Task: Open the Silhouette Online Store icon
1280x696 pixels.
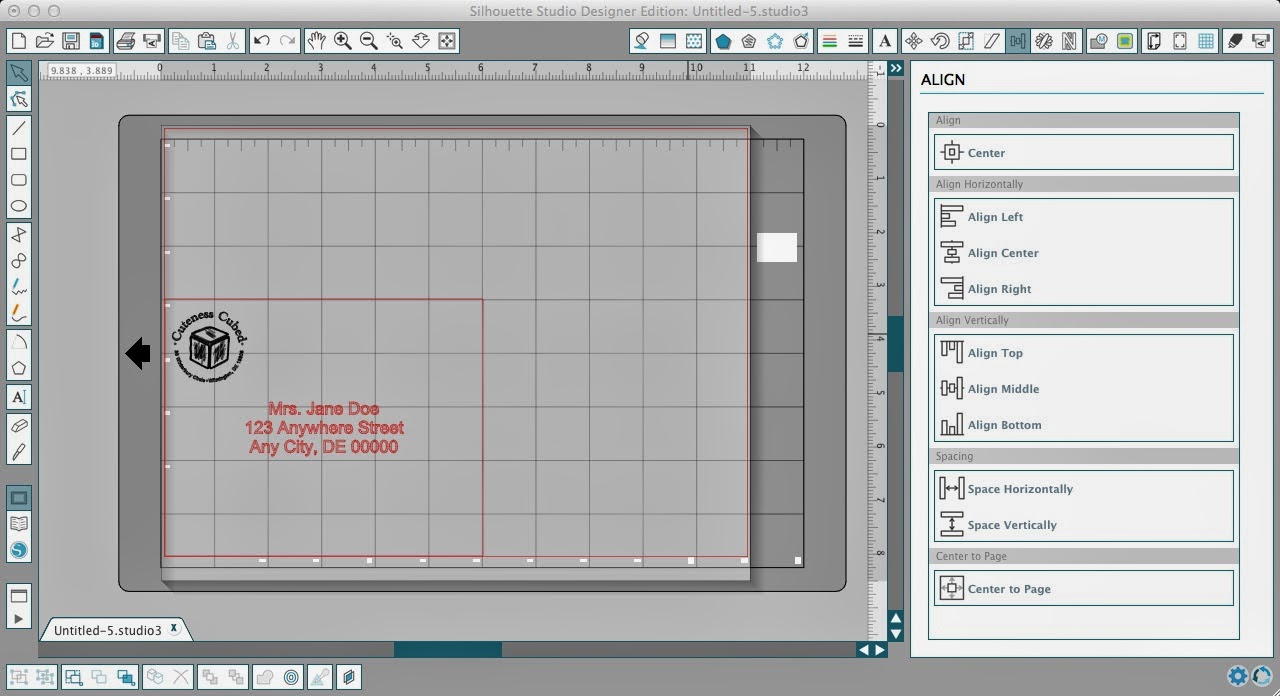Action: 18,550
